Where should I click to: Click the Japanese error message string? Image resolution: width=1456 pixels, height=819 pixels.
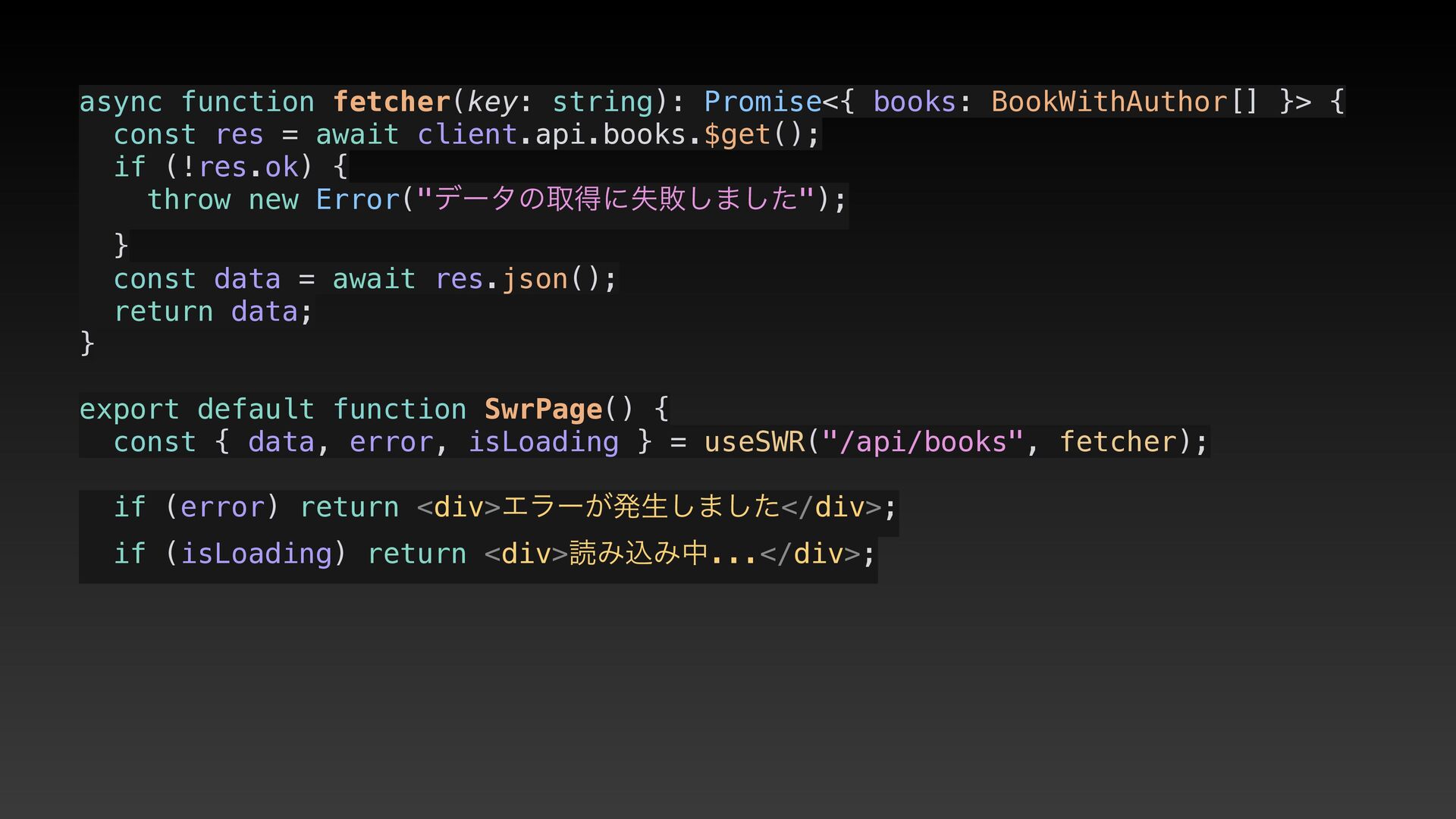tap(615, 199)
